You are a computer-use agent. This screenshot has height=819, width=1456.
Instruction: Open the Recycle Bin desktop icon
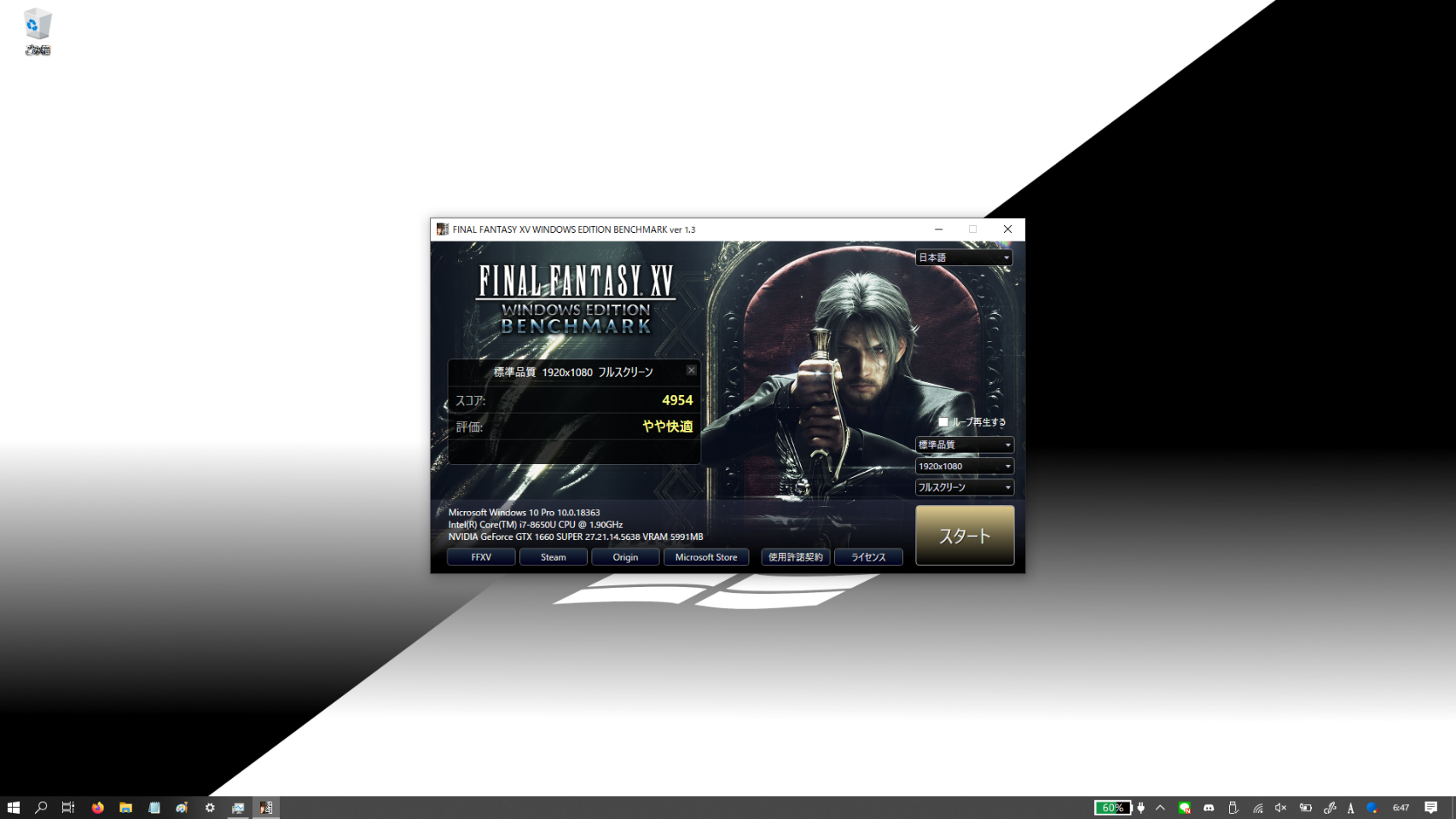point(38,32)
